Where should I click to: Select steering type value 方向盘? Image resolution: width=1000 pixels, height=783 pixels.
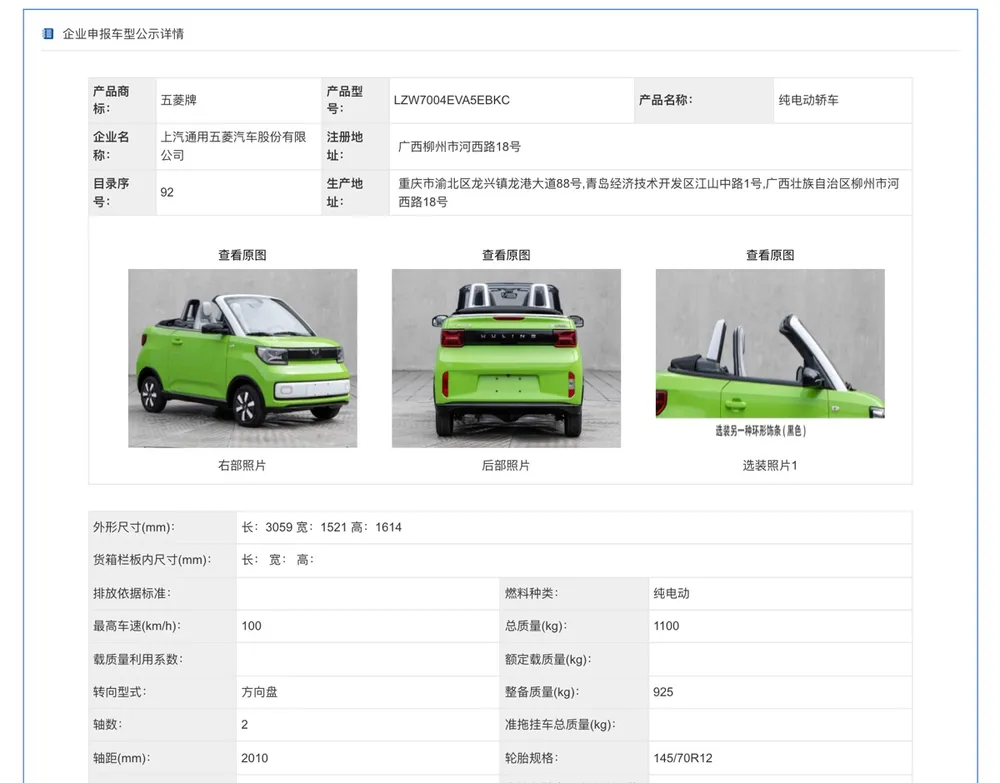tap(259, 692)
